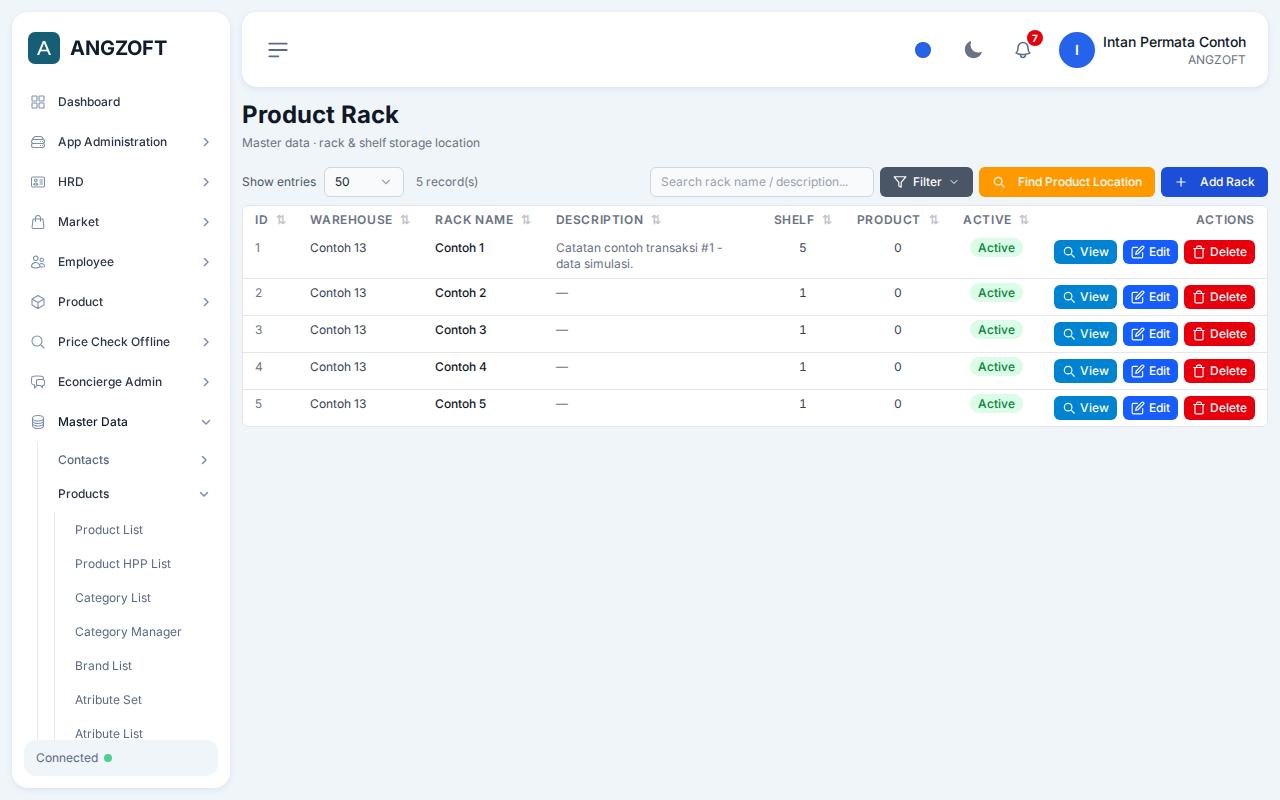Sort by Description column arrows
The image size is (1280, 800).
[x=656, y=220]
